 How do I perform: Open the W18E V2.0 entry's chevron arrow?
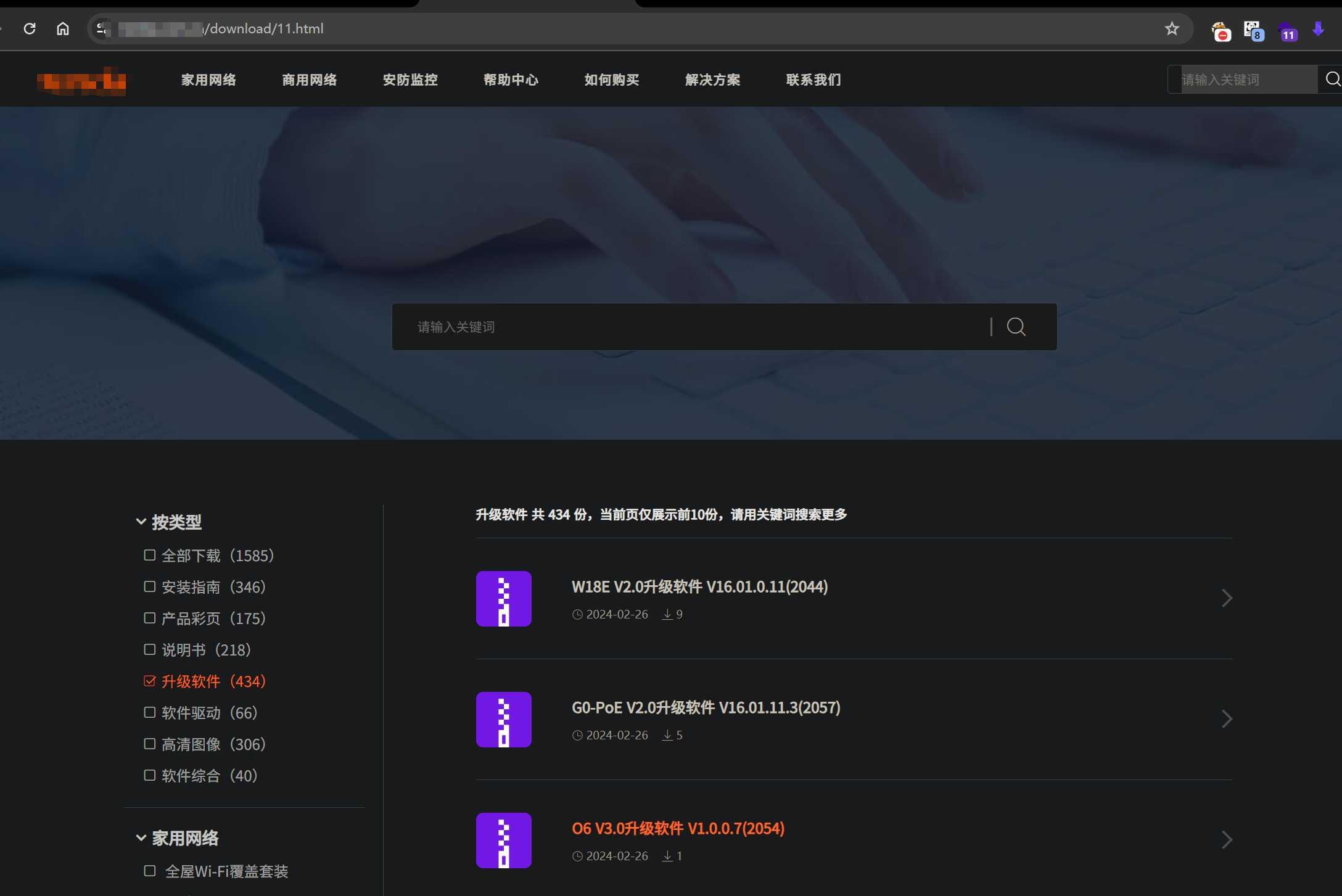(1226, 598)
